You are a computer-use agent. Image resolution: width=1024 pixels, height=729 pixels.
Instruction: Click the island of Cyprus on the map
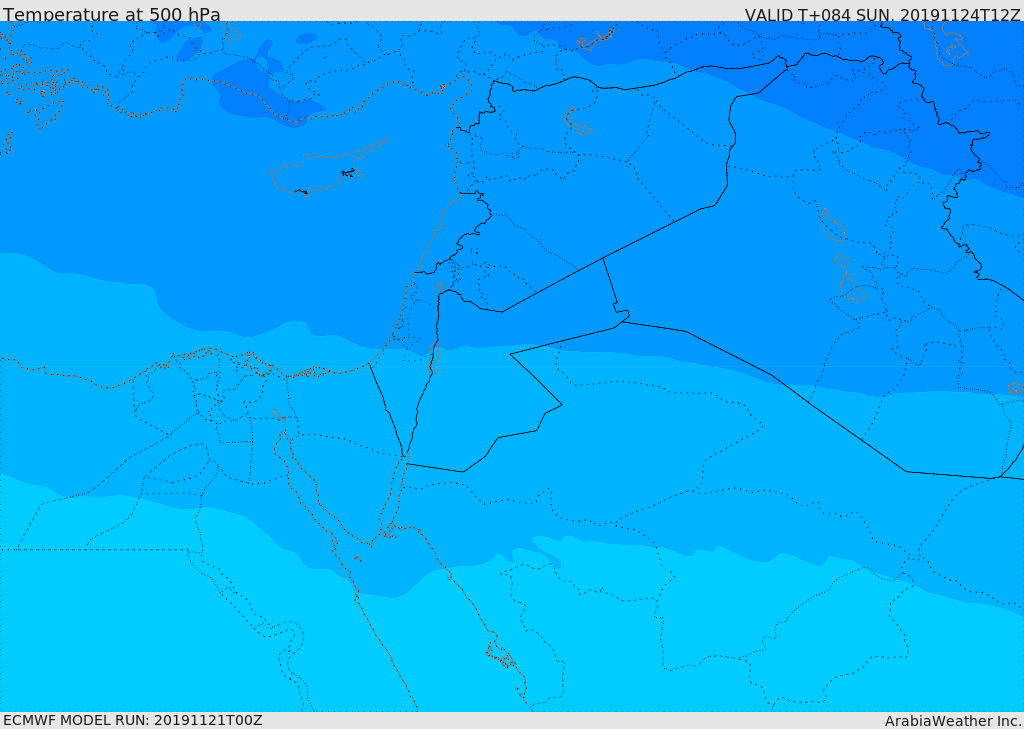click(x=321, y=172)
